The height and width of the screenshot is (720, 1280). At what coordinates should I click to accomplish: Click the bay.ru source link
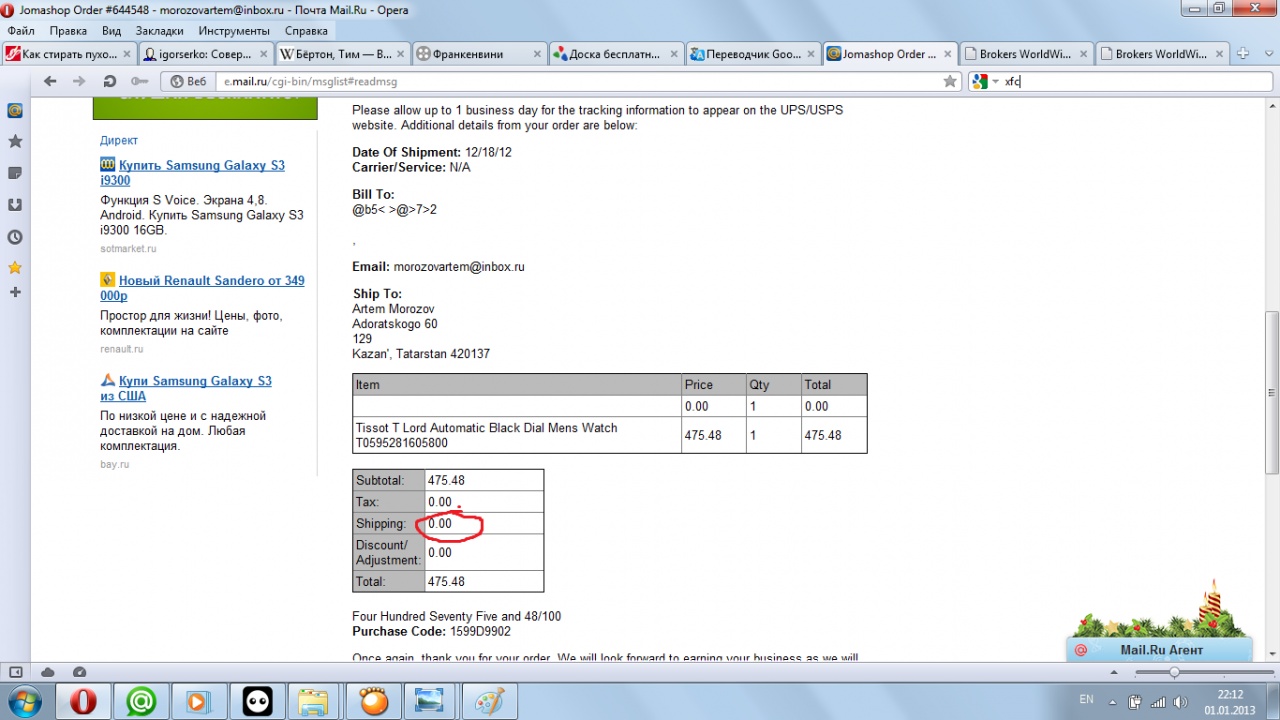click(115, 464)
